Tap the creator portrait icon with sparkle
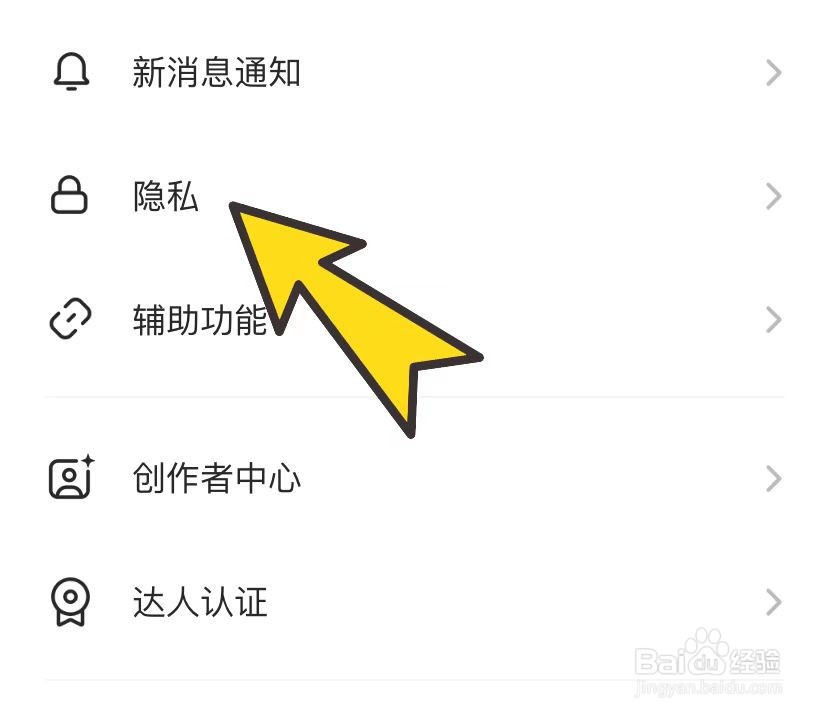828x716 pixels. point(71,477)
